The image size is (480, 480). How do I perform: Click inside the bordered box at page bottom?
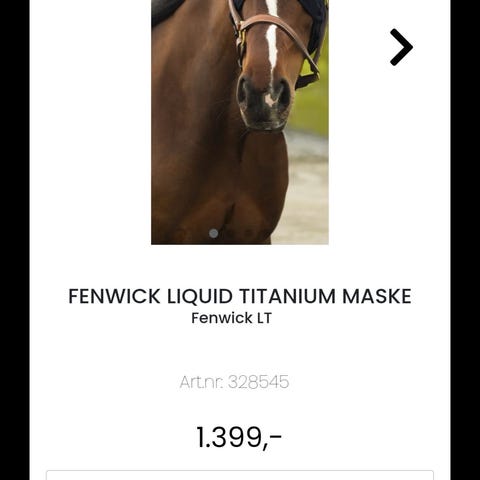click(x=240, y=475)
